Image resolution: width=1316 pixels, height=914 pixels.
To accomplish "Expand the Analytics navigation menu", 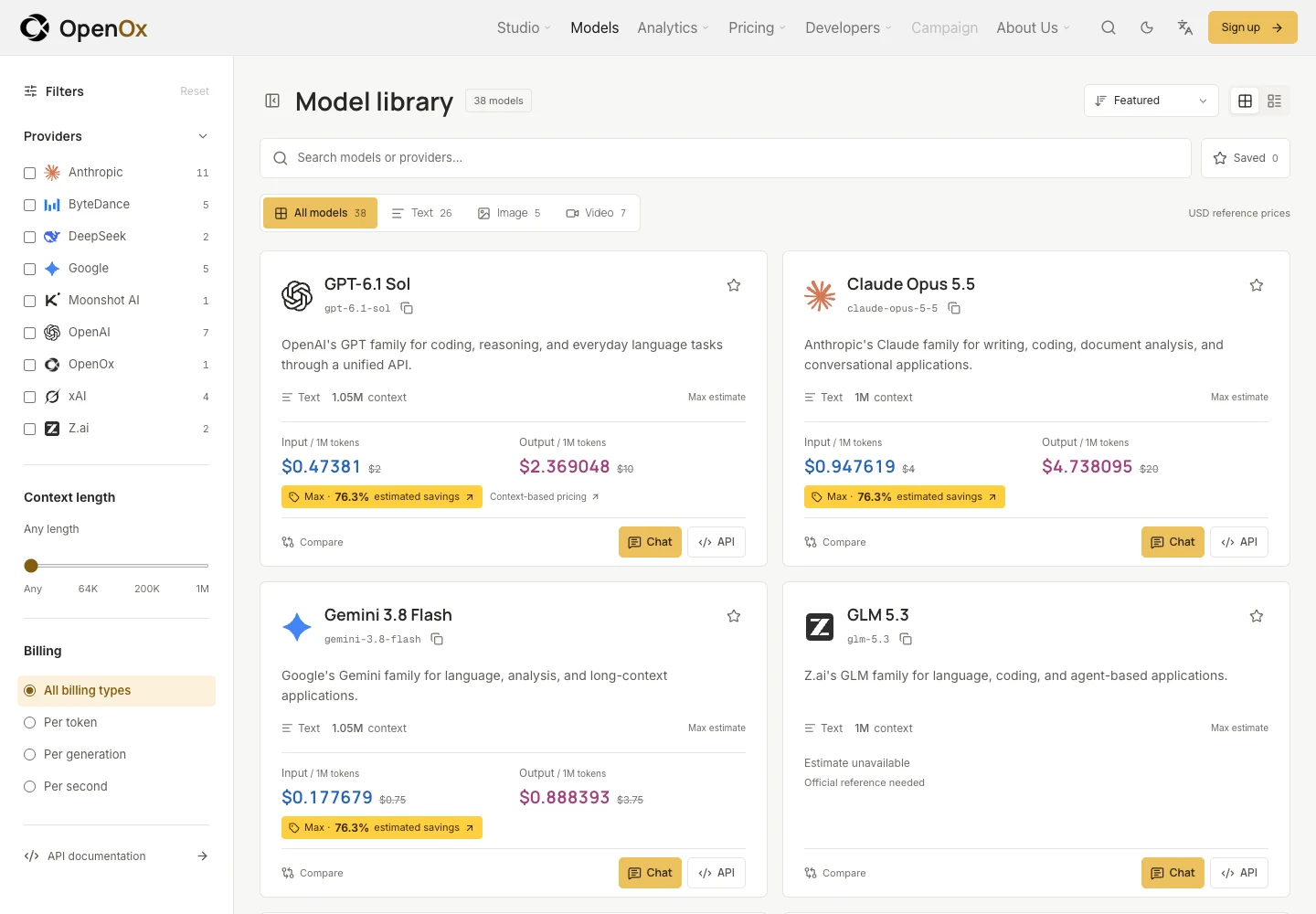I will tap(673, 28).
